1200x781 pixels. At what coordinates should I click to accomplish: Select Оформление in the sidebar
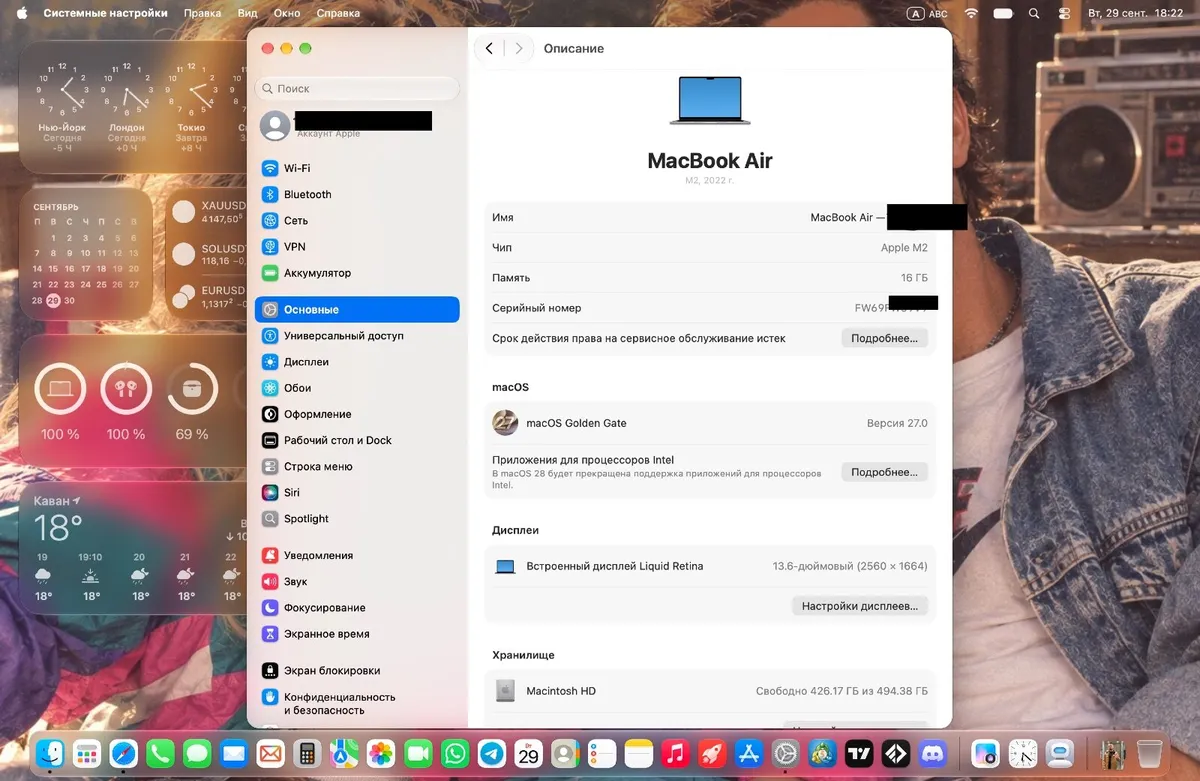pos(357,414)
